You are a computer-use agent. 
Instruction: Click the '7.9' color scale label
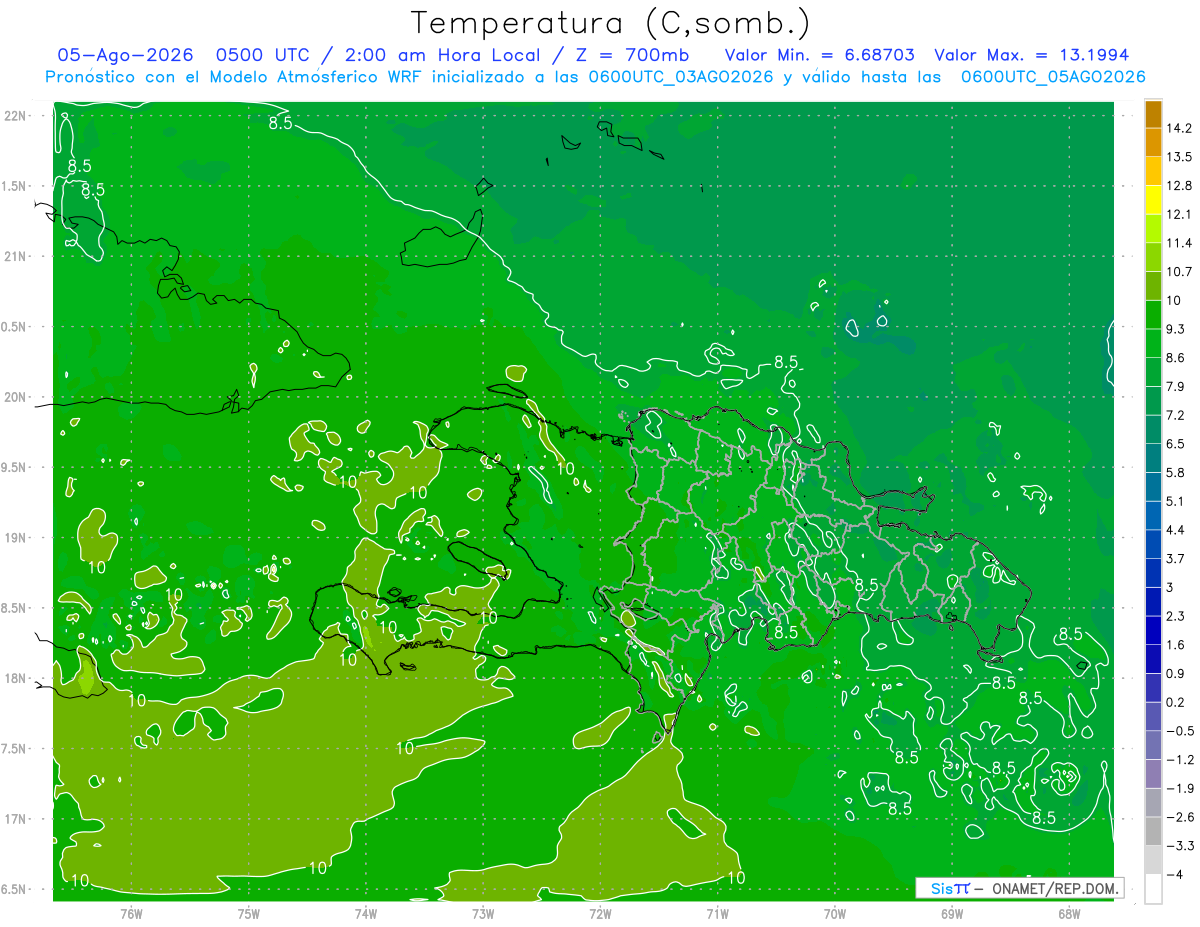coord(1176,386)
